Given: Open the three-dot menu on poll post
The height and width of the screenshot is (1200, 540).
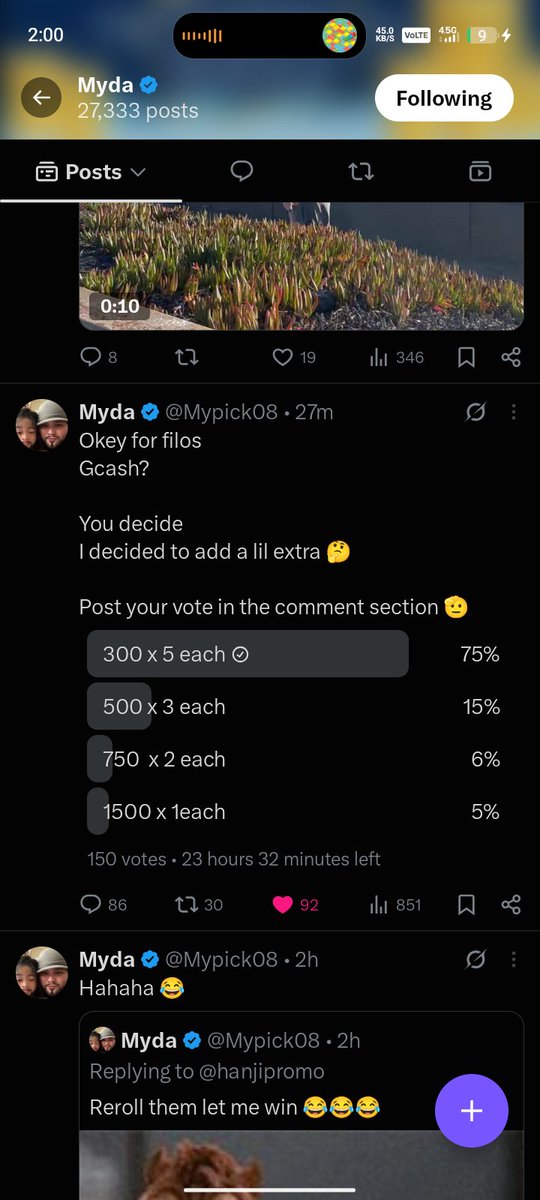Looking at the screenshot, I should point(513,412).
